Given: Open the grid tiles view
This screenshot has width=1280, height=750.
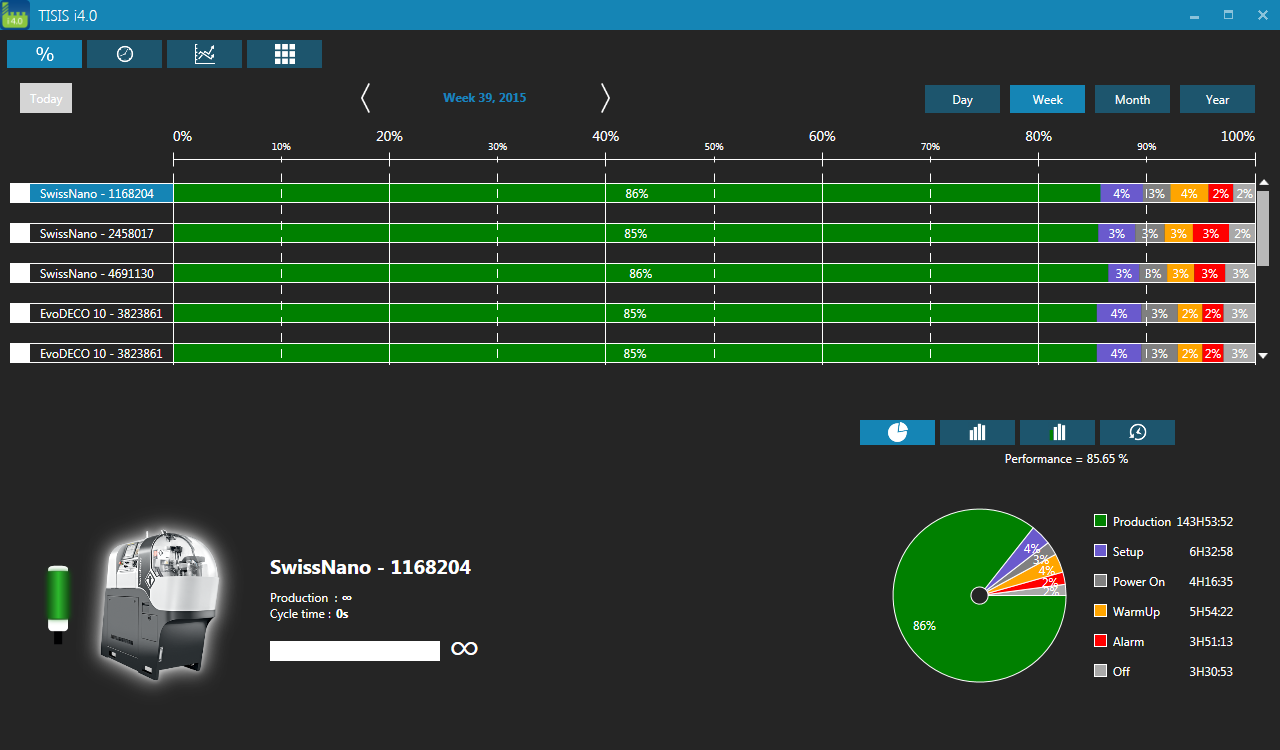Looking at the screenshot, I should click(x=284, y=54).
